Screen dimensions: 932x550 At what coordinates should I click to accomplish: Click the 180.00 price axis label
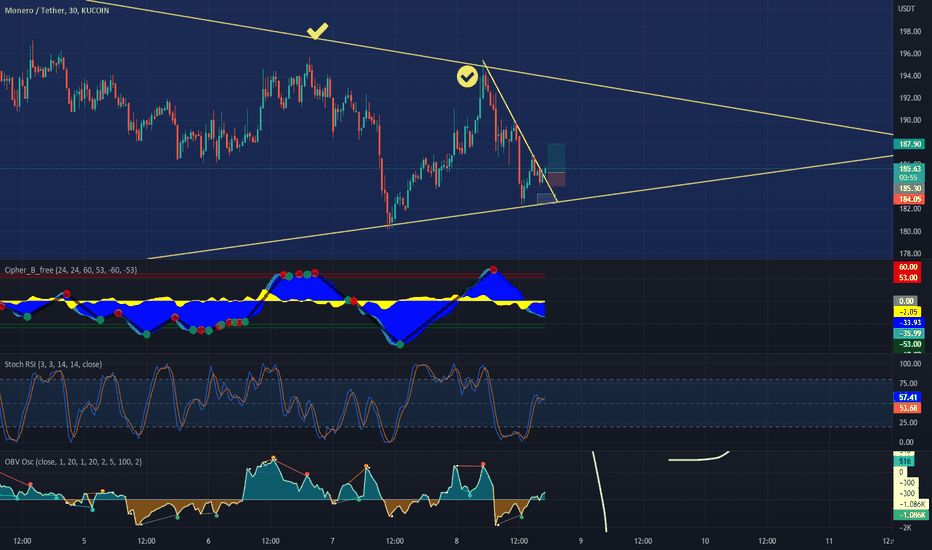[910, 231]
